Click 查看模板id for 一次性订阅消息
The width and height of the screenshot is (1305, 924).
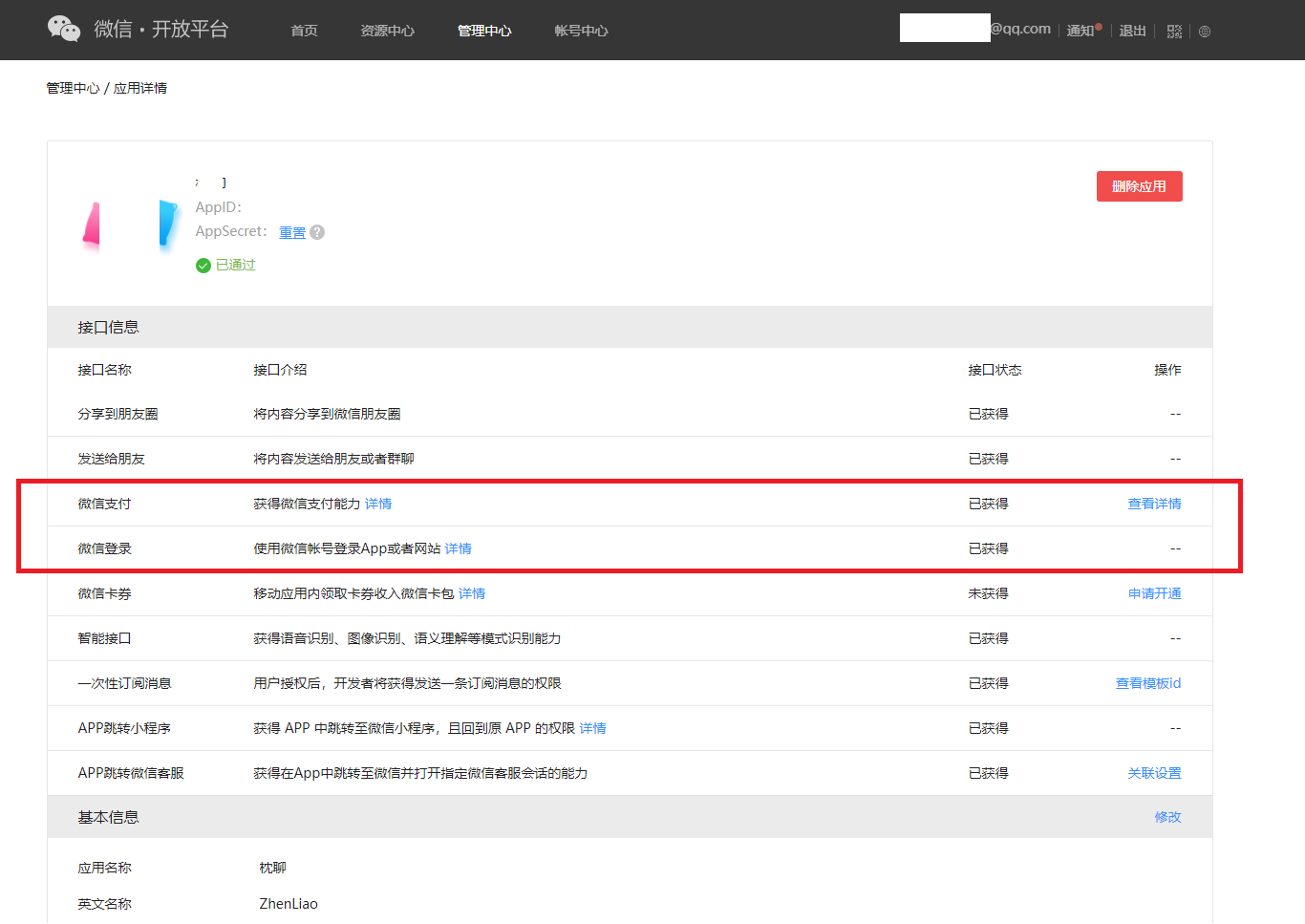[1148, 683]
